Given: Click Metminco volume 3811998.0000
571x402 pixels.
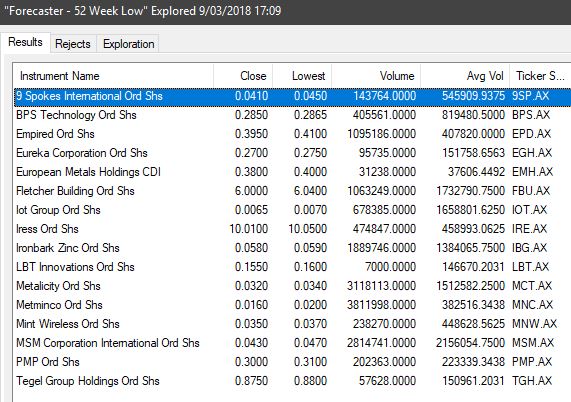Looking at the screenshot, I should click(x=382, y=305).
